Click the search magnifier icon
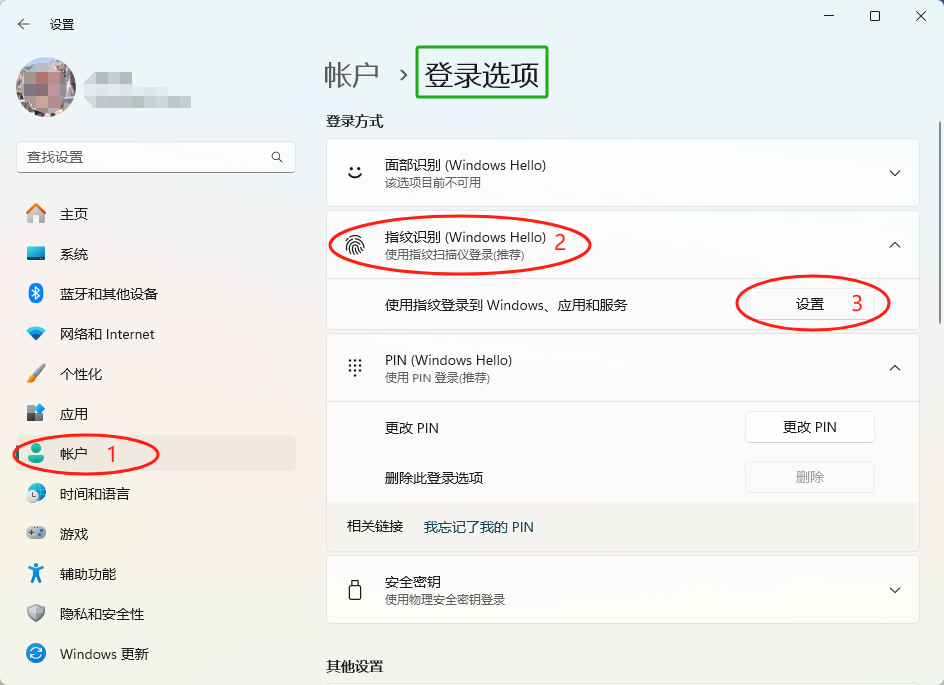Viewport: 944px width, 685px height. click(277, 157)
